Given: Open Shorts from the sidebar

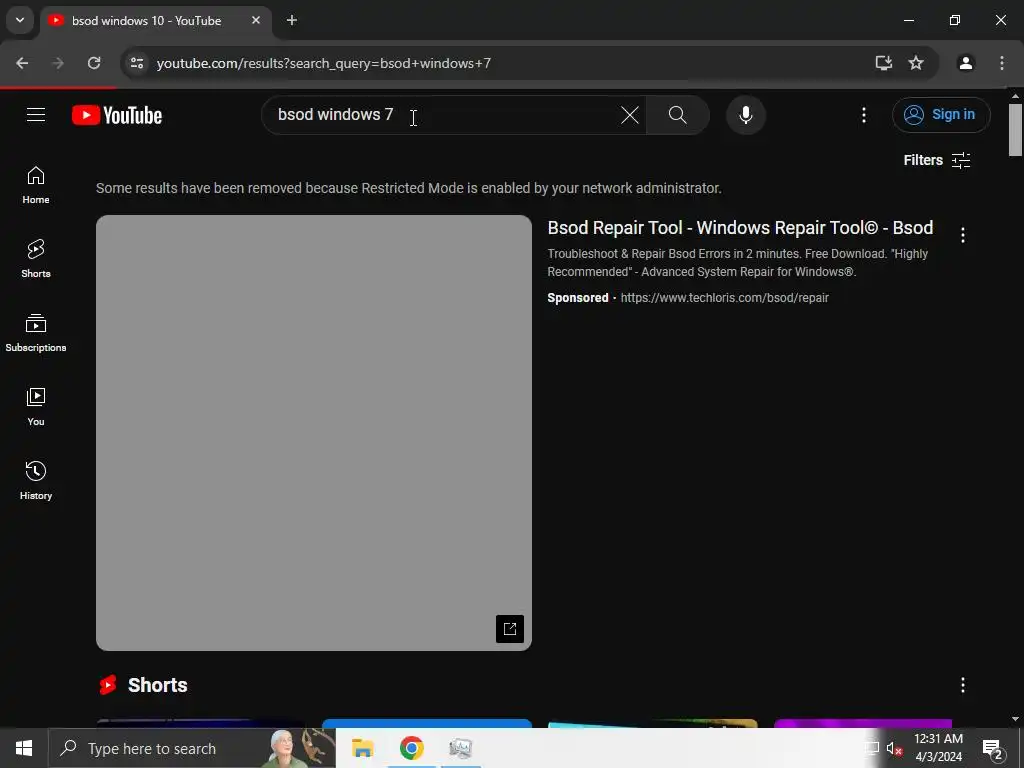Looking at the screenshot, I should coord(36,259).
